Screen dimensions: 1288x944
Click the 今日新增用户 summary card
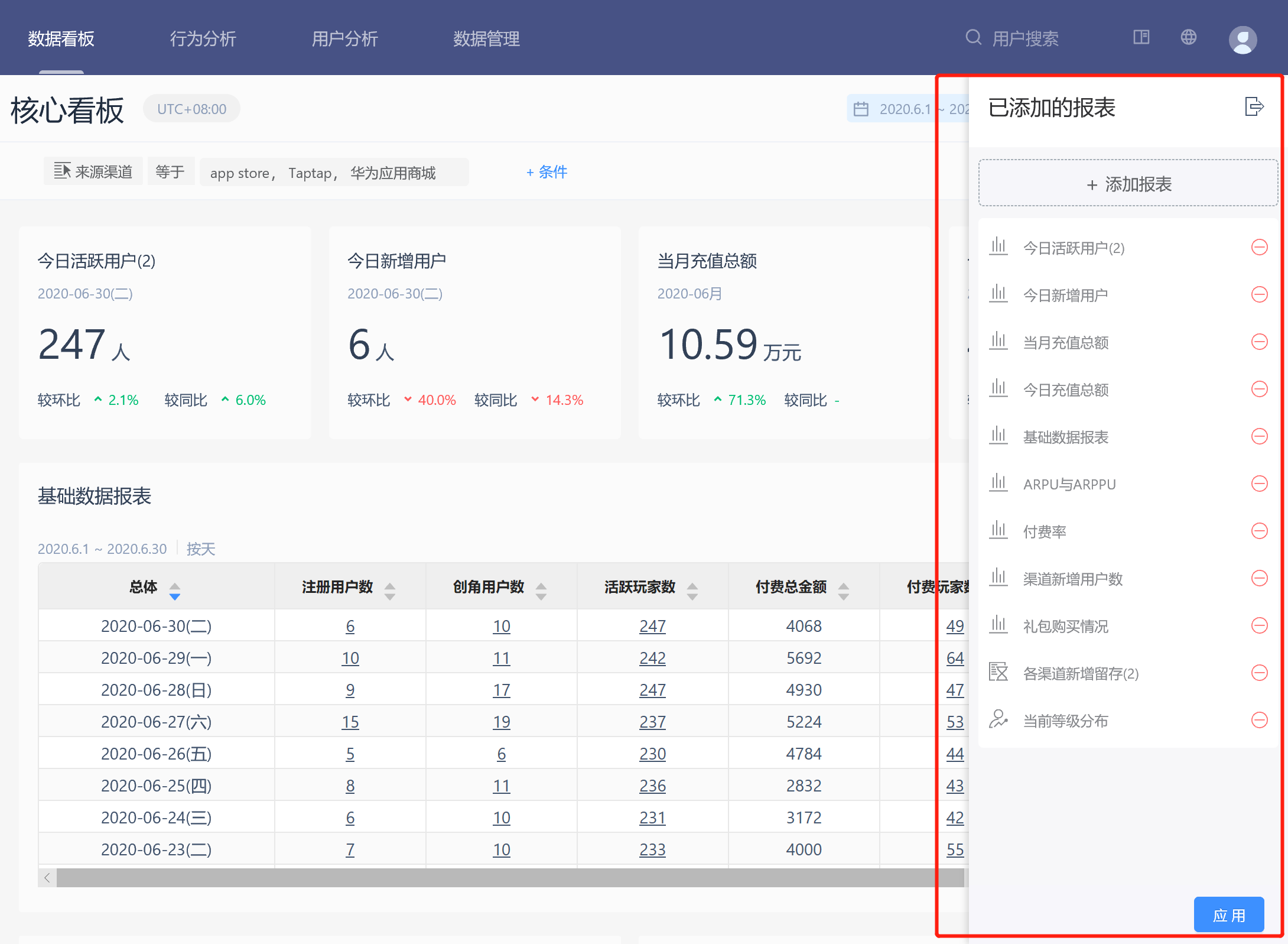[x=474, y=332]
